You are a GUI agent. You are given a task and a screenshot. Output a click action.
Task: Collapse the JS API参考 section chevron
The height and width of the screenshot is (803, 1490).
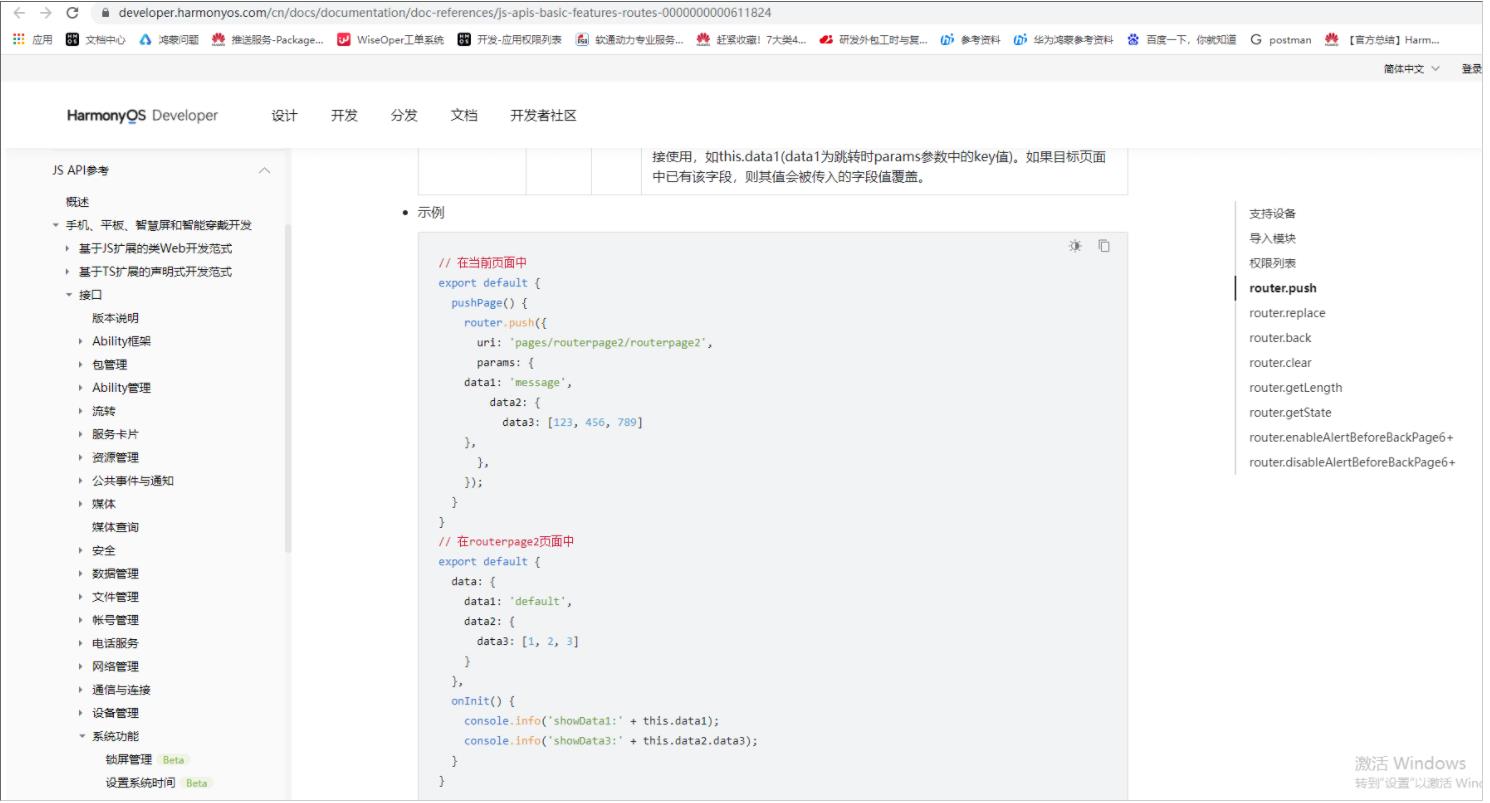click(264, 171)
